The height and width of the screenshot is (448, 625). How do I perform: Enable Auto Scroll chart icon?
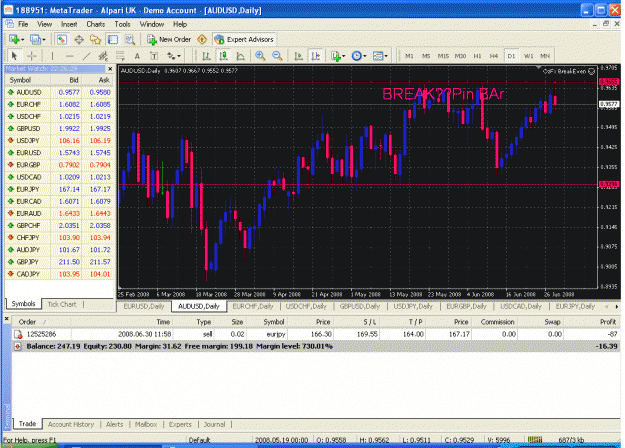298,56
